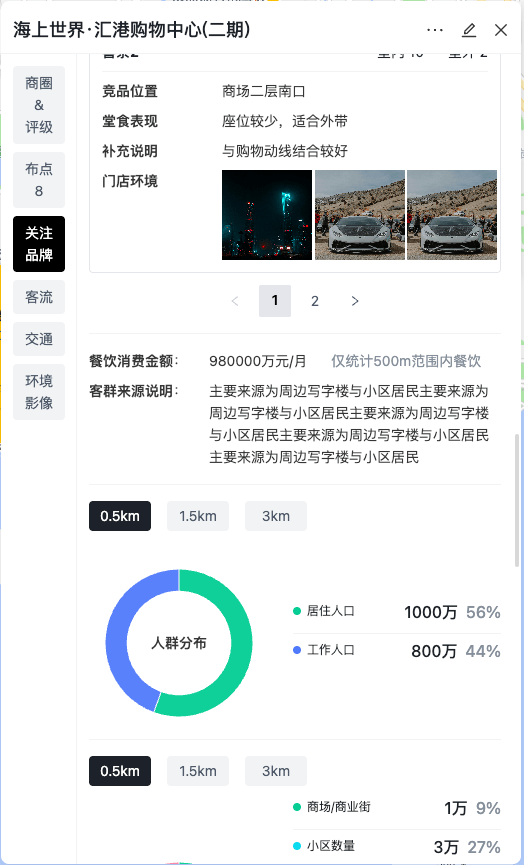Switch to 布点 8 sidebar tab
This screenshot has height=865, width=524.
(x=39, y=180)
